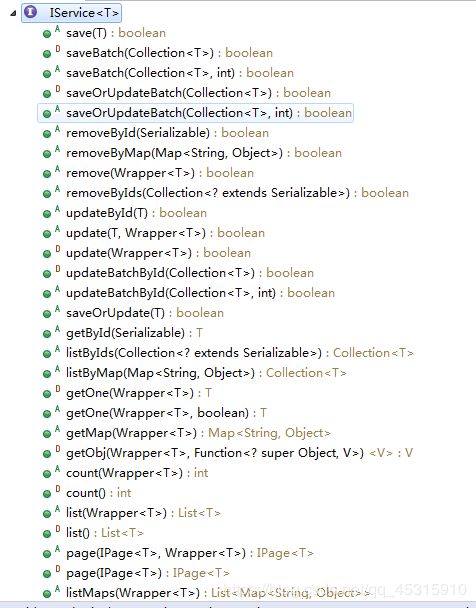
Task: Click the green icon beside remove(Wrapper<T>)
Action: [47, 174]
